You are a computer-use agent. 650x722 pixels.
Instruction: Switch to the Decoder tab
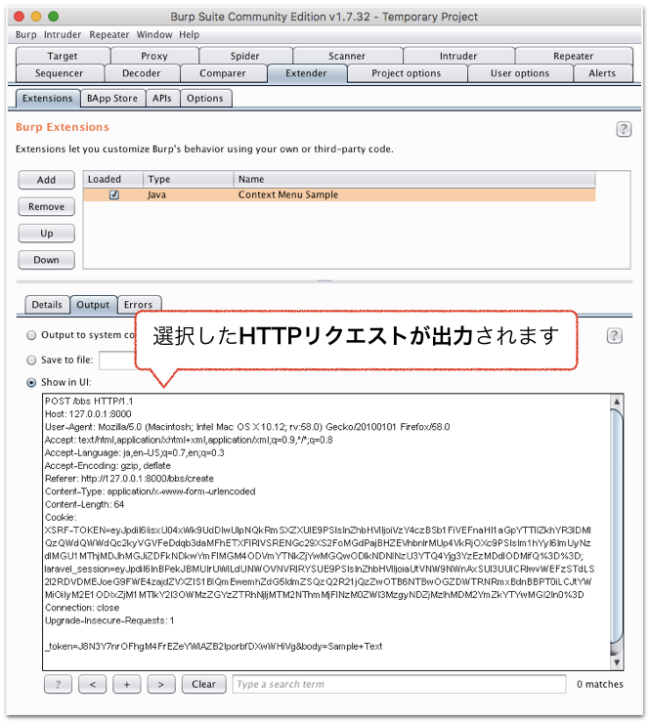click(141, 73)
